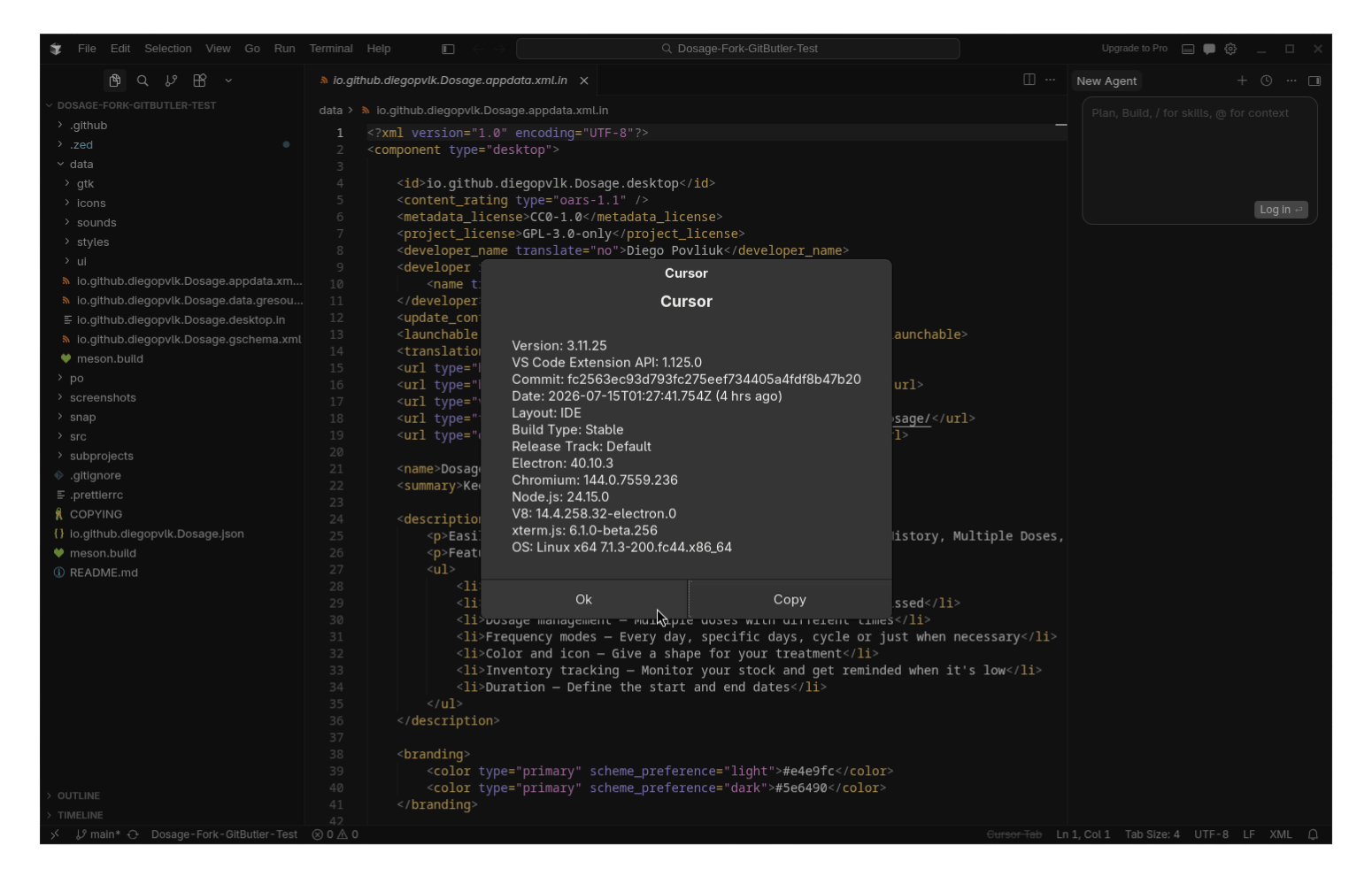Screen dimensions: 1372x876
Task: Click Ok in the Cursor dialog
Action: 584,599
